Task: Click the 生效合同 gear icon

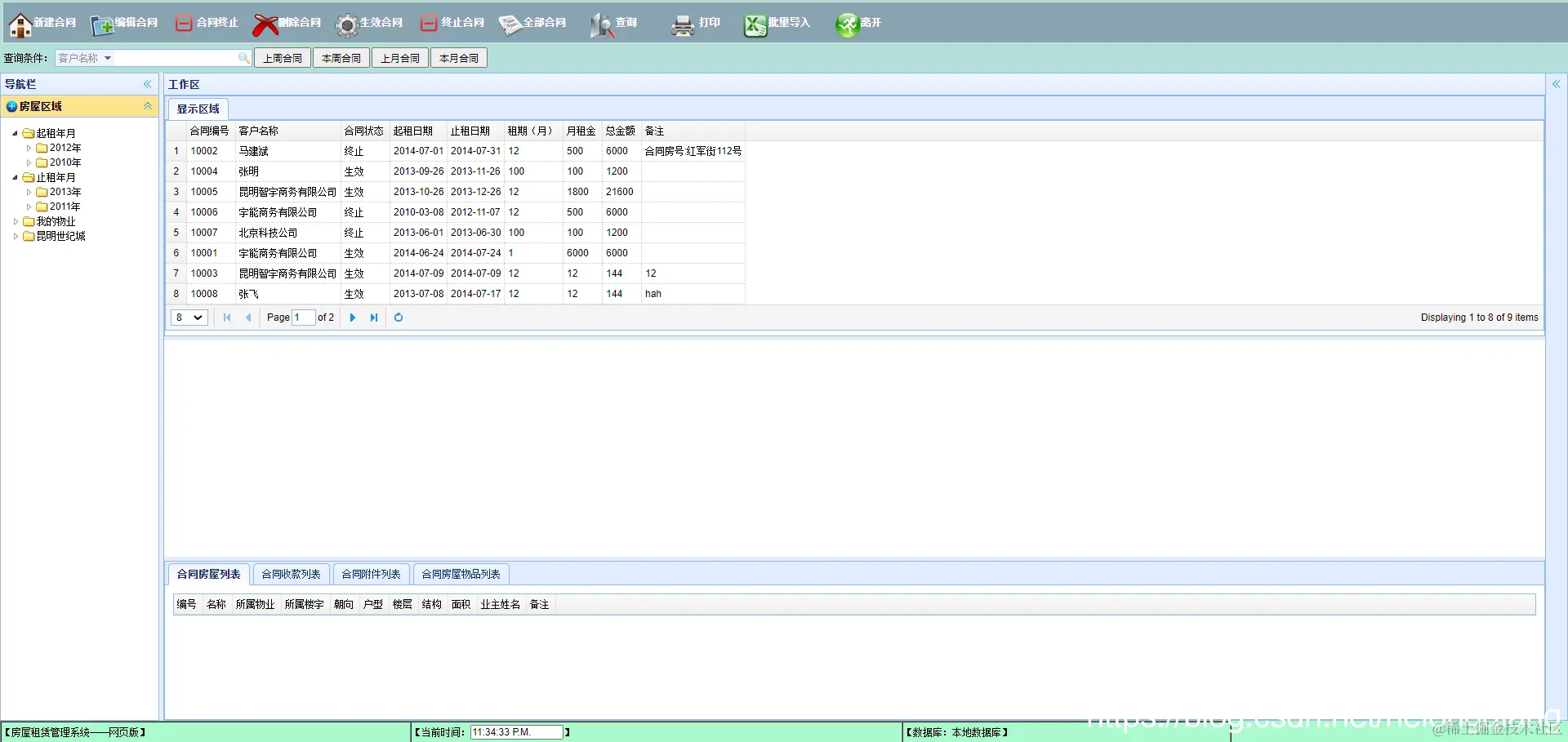Action: [x=347, y=25]
